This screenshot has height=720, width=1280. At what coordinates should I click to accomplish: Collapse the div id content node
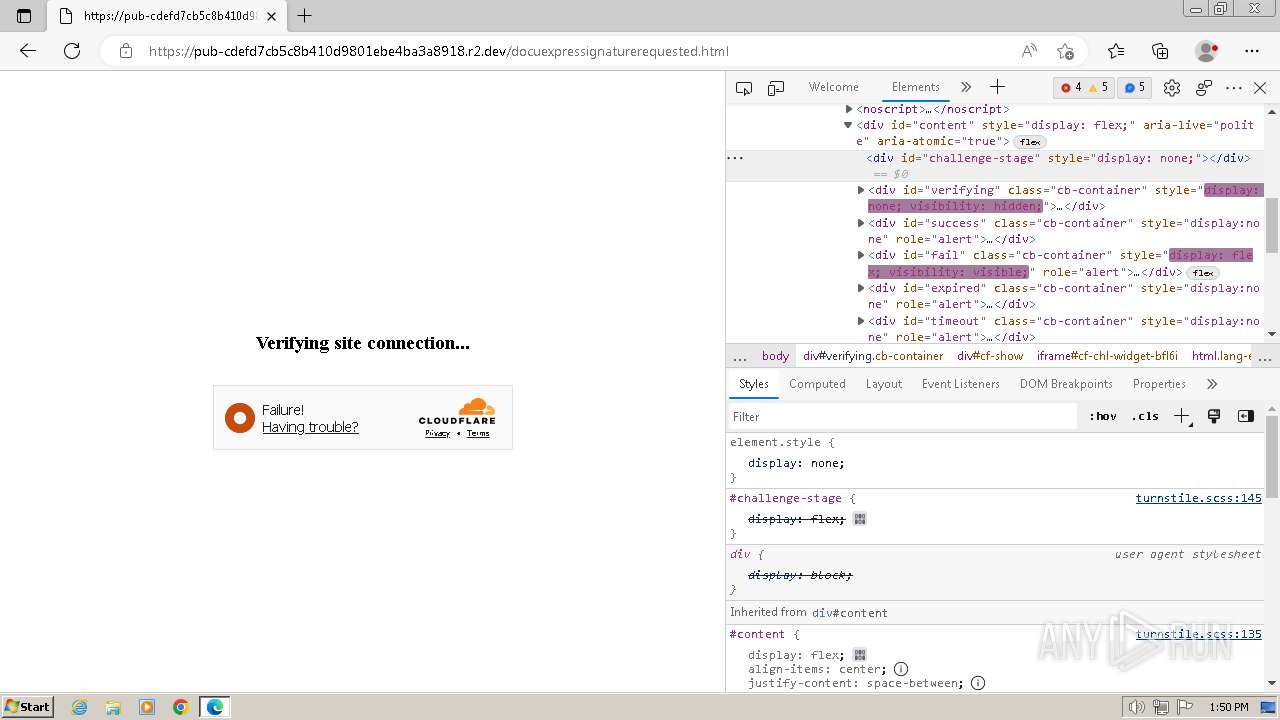848,125
